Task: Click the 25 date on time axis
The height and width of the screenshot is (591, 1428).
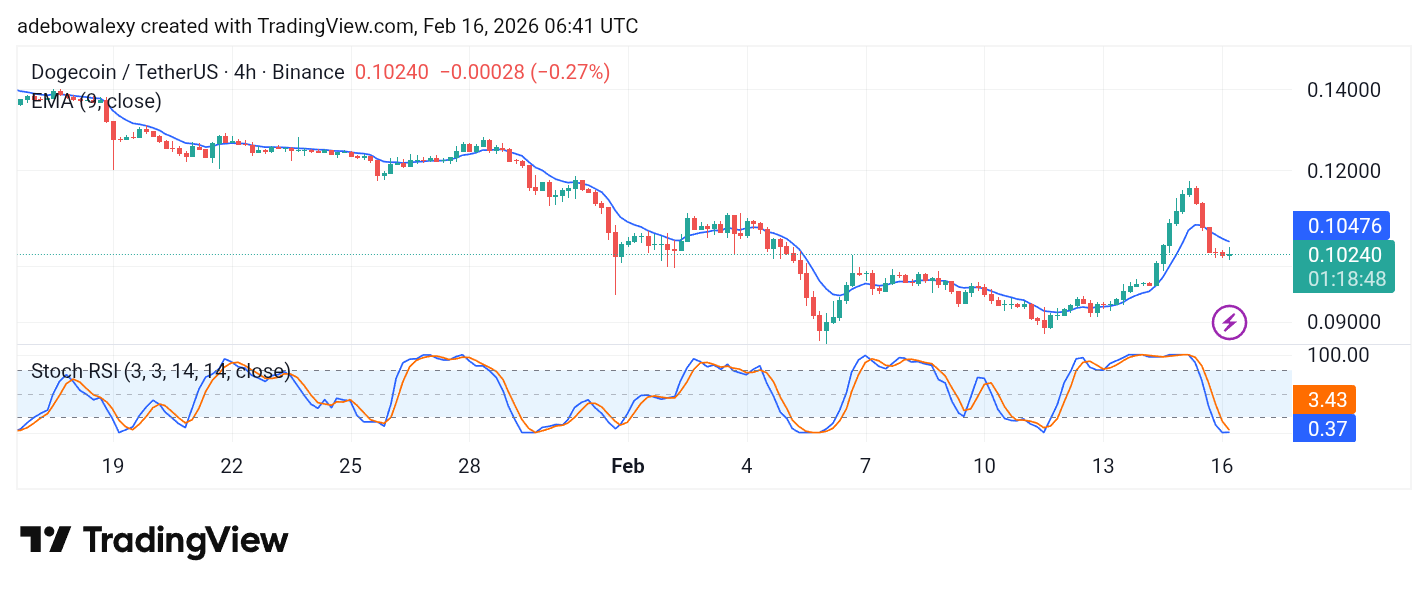Action: point(350,466)
